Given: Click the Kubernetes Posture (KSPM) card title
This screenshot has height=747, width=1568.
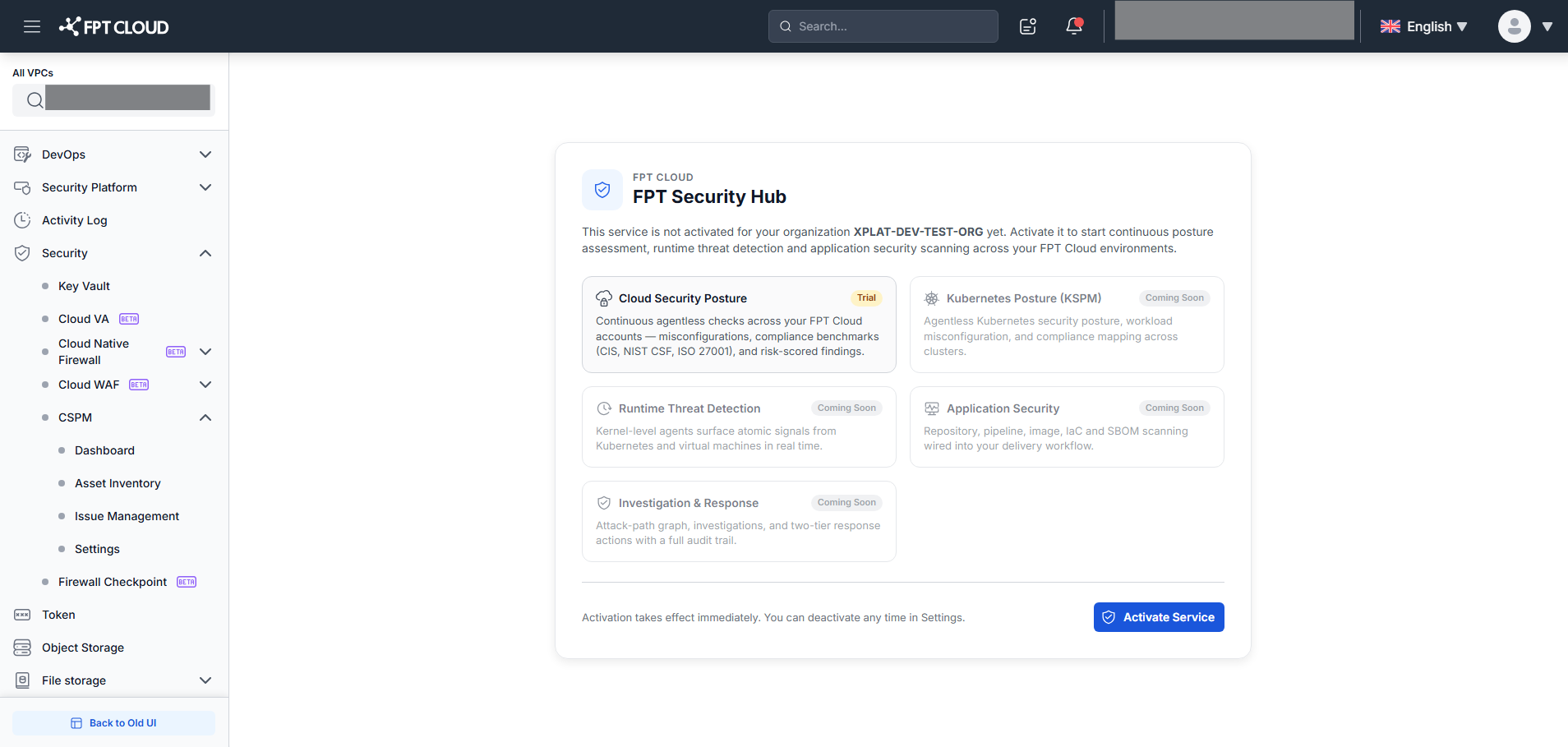Looking at the screenshot, I should [1024, 298].
